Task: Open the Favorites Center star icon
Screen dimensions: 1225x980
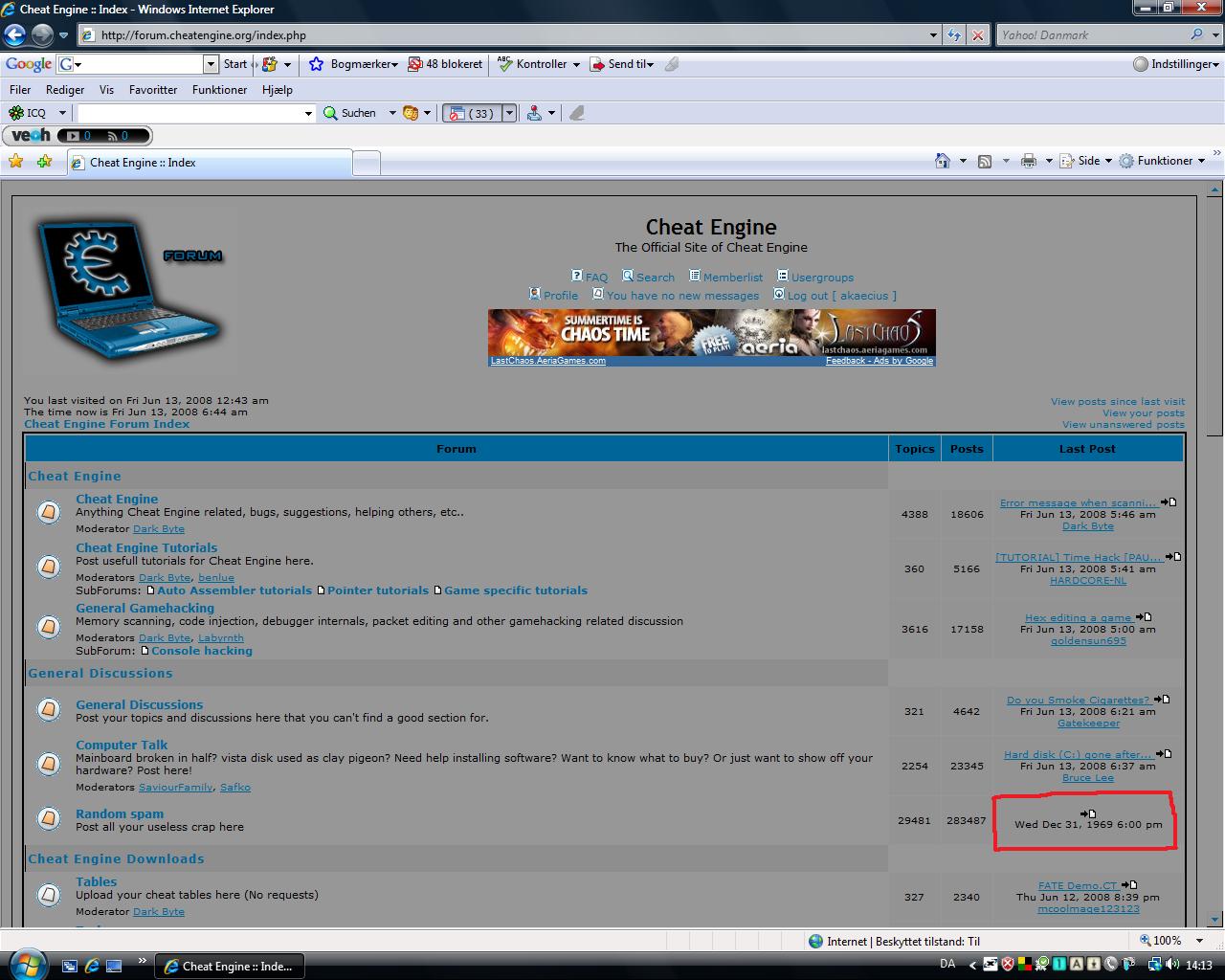Action: pyautogui.click(x=16, y=162)
